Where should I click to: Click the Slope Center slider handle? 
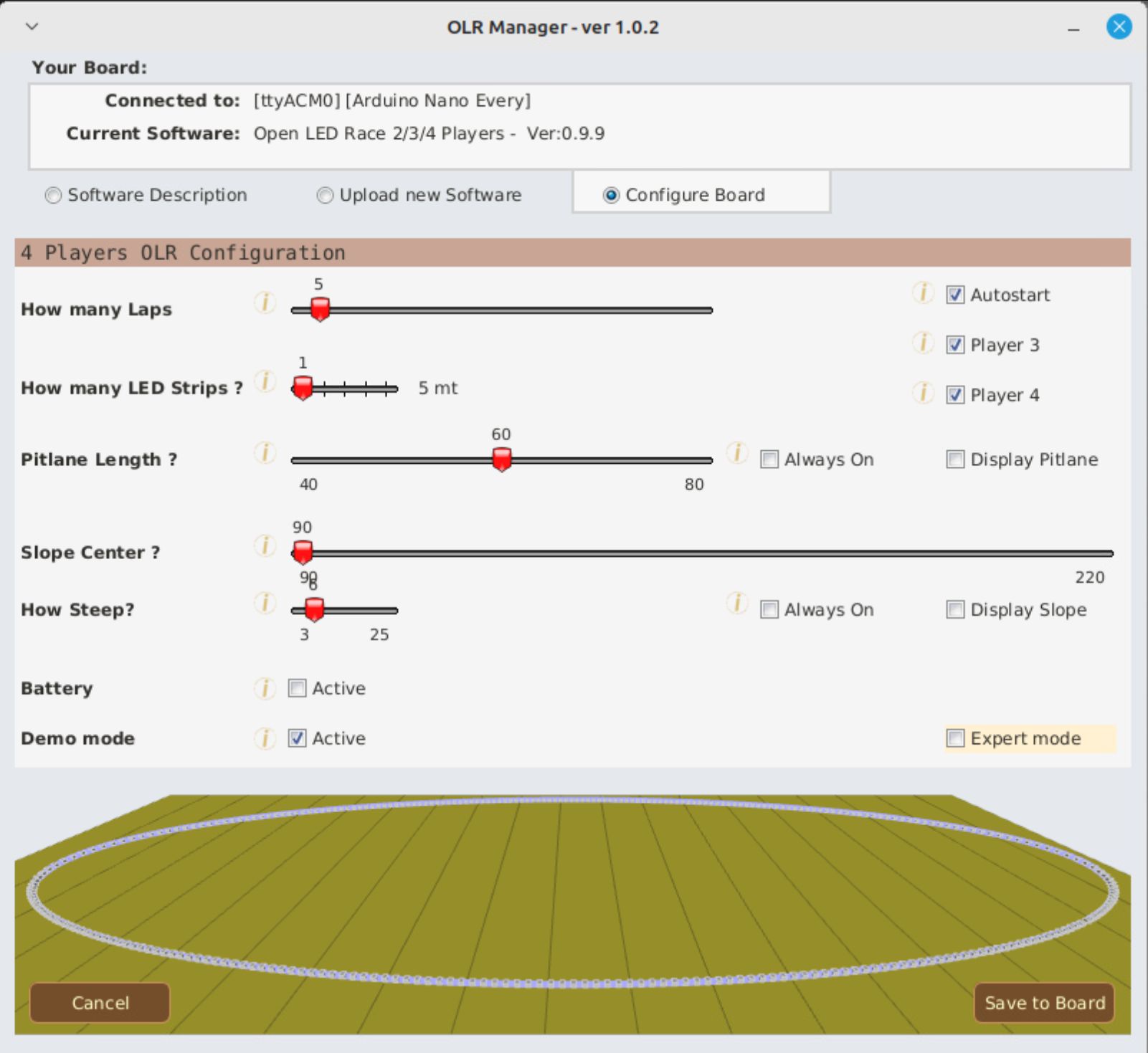pyautogui.click(x=303, y=553)
